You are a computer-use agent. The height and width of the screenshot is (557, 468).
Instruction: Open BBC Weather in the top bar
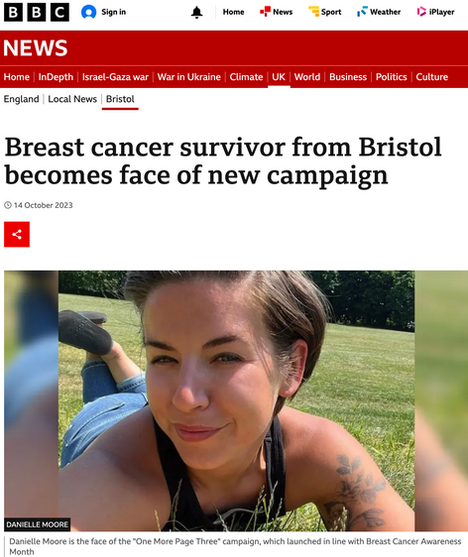click(x=379, y=12)
